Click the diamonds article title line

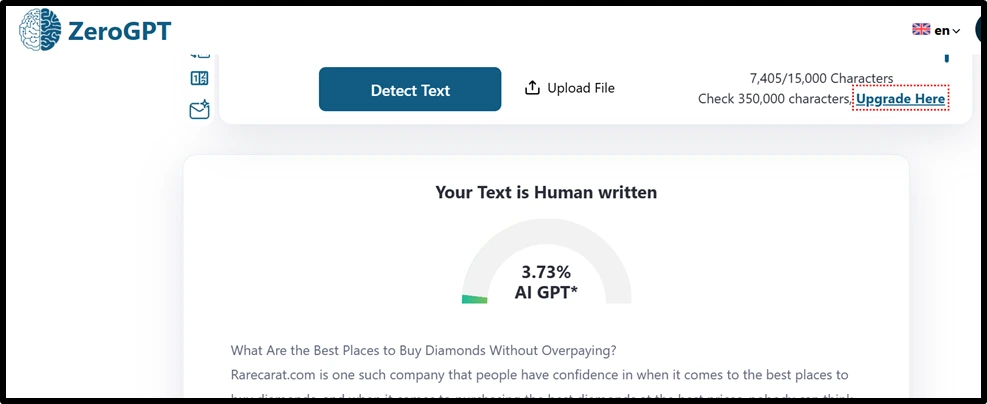coord(423,350)
